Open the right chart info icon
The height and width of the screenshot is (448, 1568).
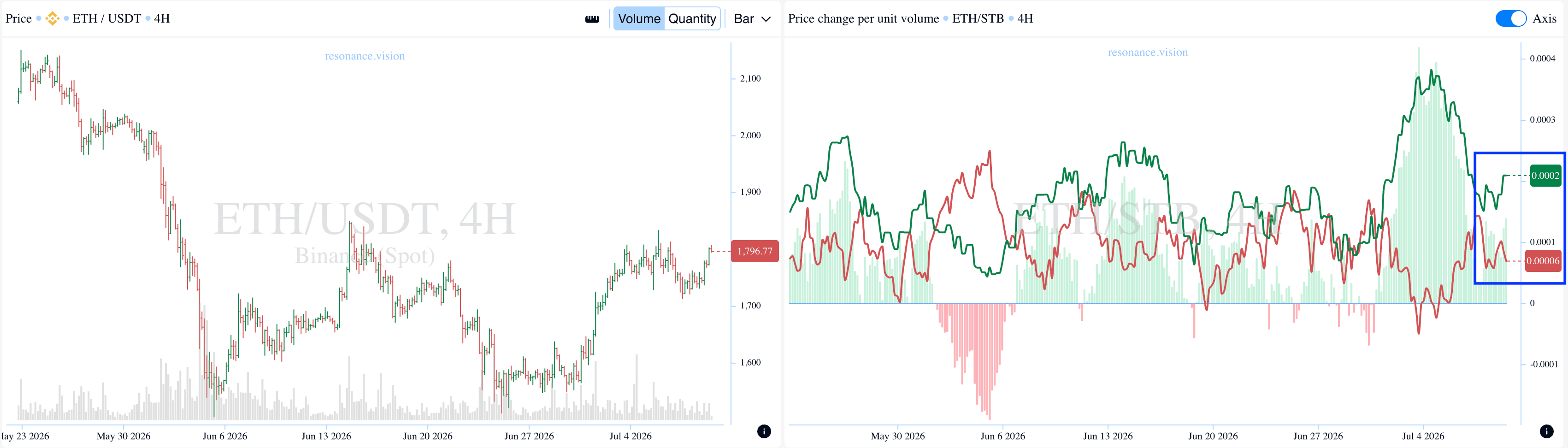1547,431
